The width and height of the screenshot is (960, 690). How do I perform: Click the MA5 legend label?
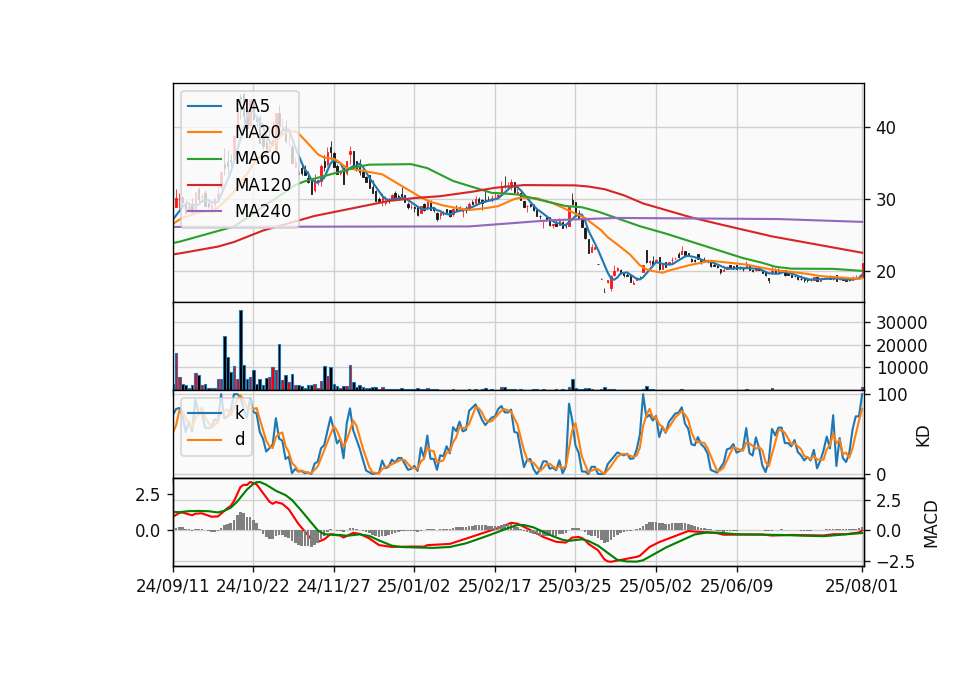click(252, 106)
